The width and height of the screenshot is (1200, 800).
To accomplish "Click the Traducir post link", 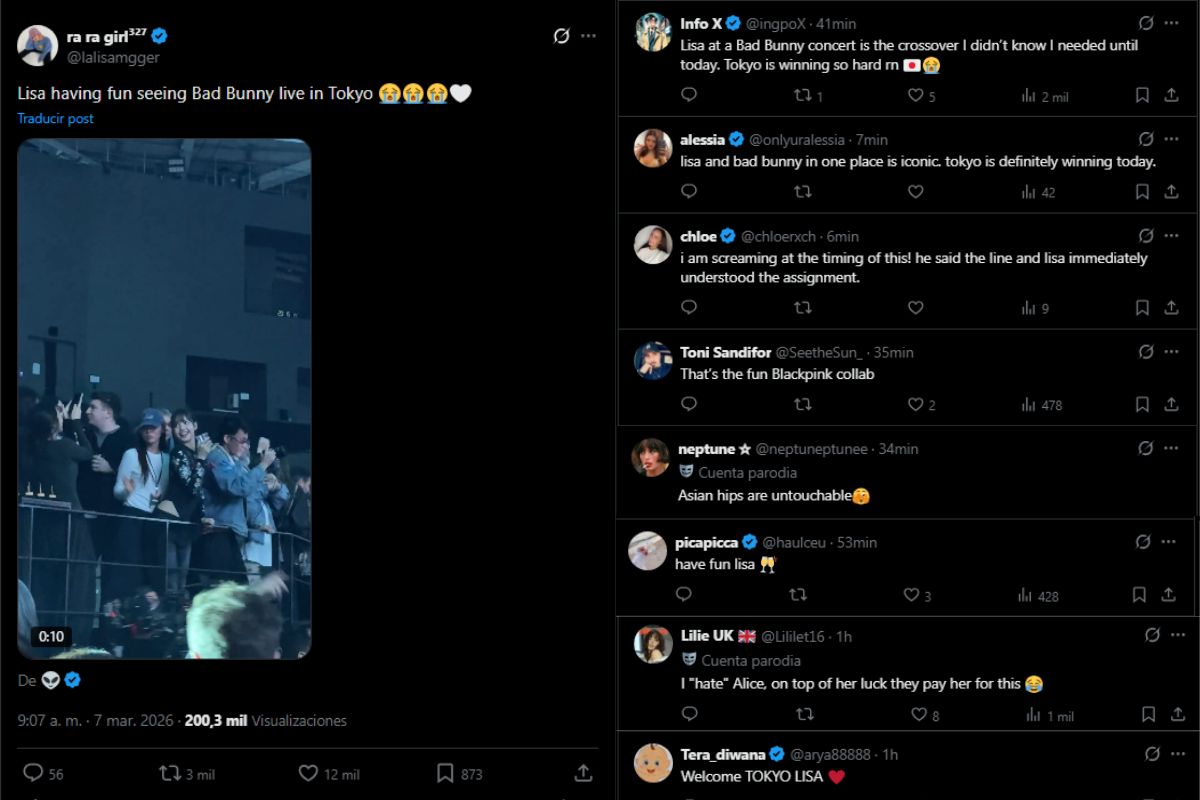I will 54,118.
